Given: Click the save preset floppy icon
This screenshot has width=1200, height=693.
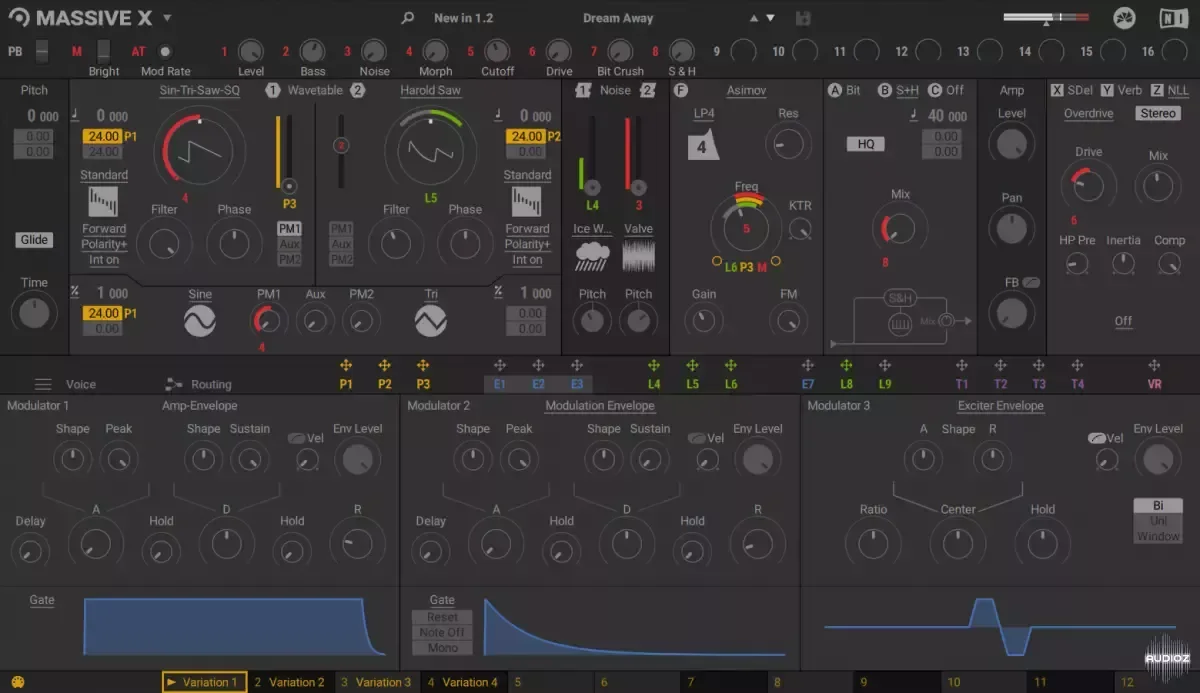Looking at the screenshot, I should [802, 18].
